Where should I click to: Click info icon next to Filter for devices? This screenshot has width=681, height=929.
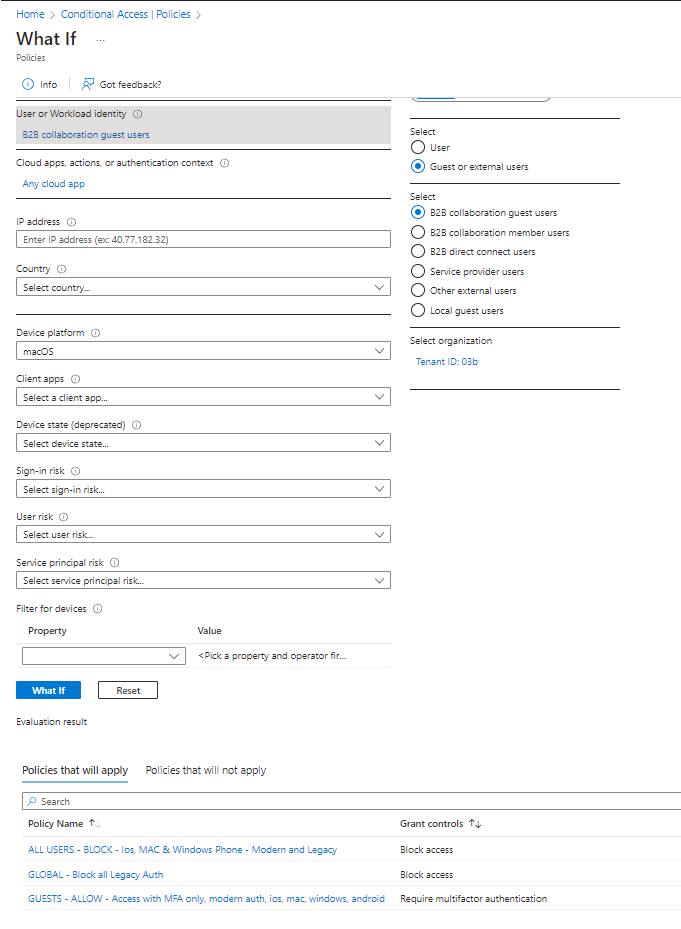(x=98, y=608)
